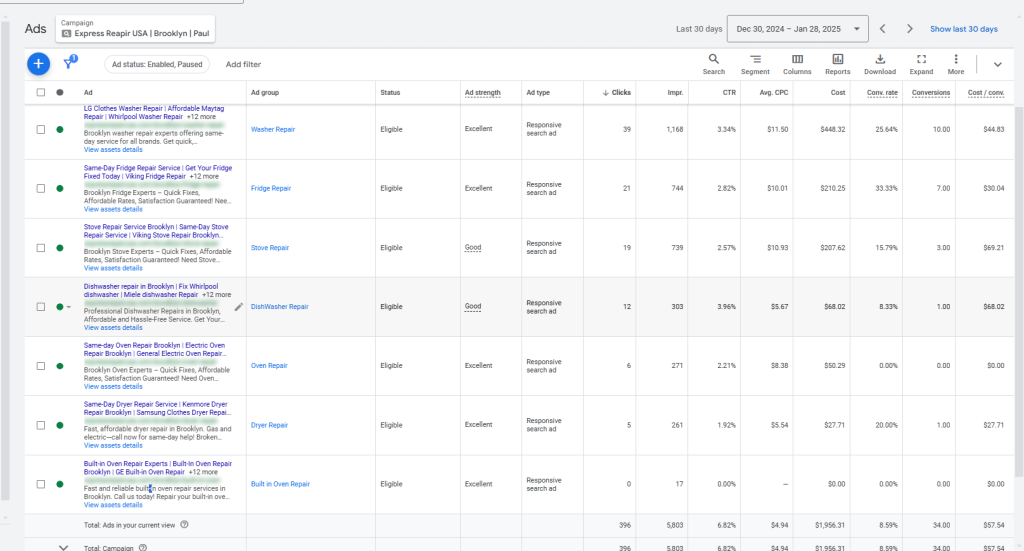Open the filter funnel icon
Viewport: 1024px width, 551px height.
71,64
